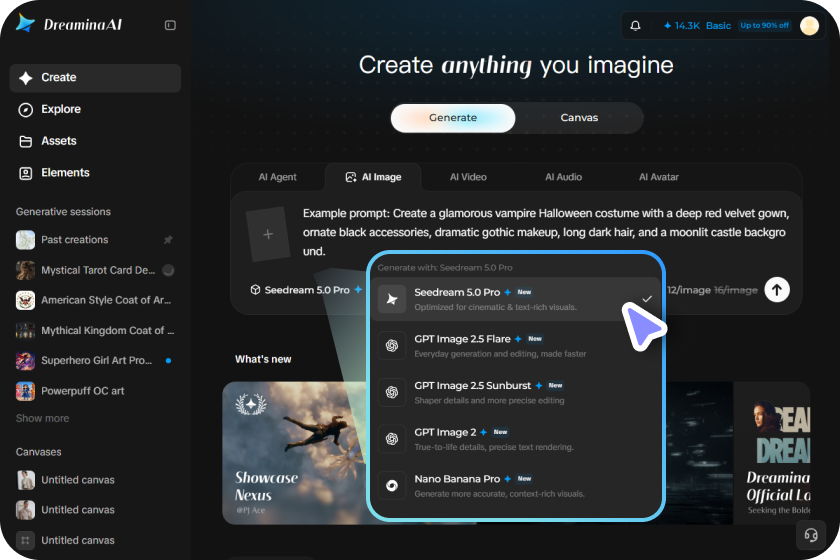
Task: Open Past creations session
Action: (x=95, y=240)
